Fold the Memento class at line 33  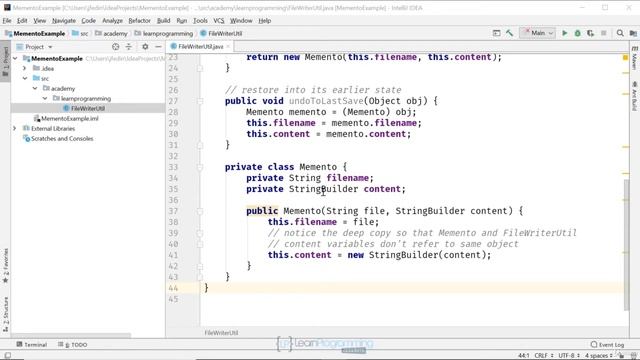(200, 167)
